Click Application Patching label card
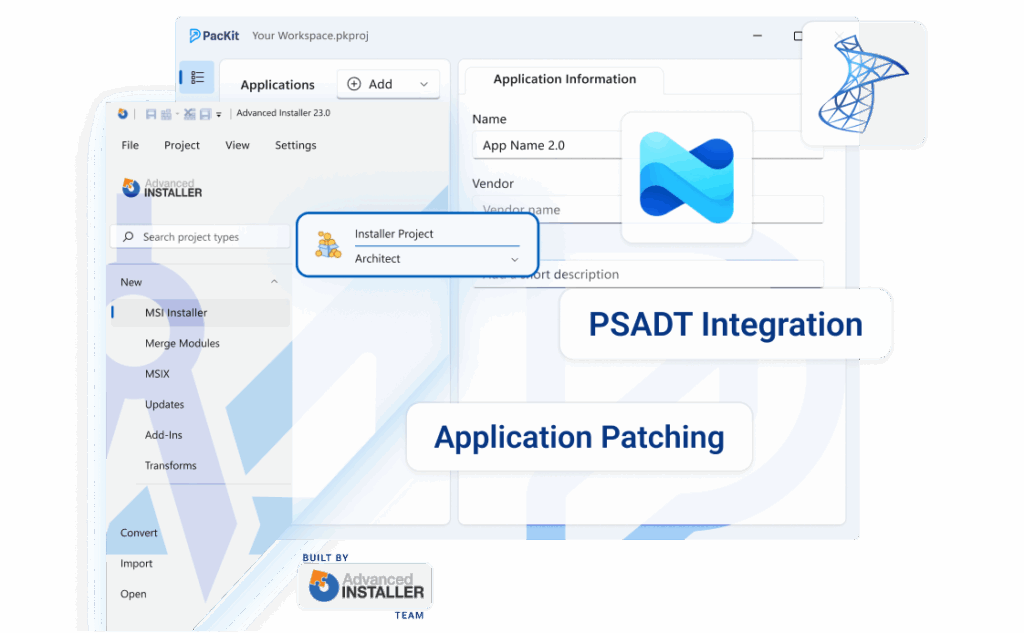The height and width of the screenshot is (633, 1024). coord(579,437)
